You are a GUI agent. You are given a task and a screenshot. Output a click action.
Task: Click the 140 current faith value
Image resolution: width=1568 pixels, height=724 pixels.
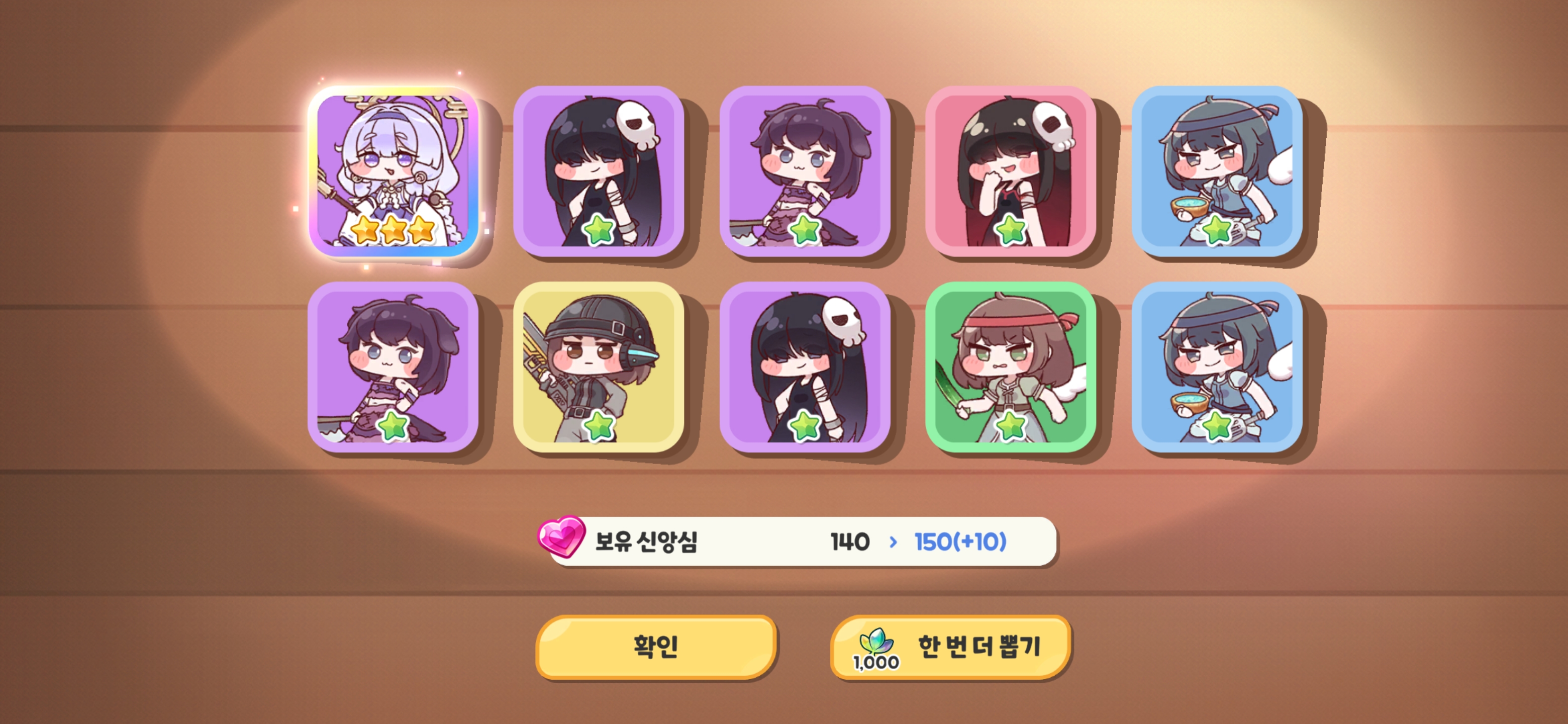(x=850, y=541)
